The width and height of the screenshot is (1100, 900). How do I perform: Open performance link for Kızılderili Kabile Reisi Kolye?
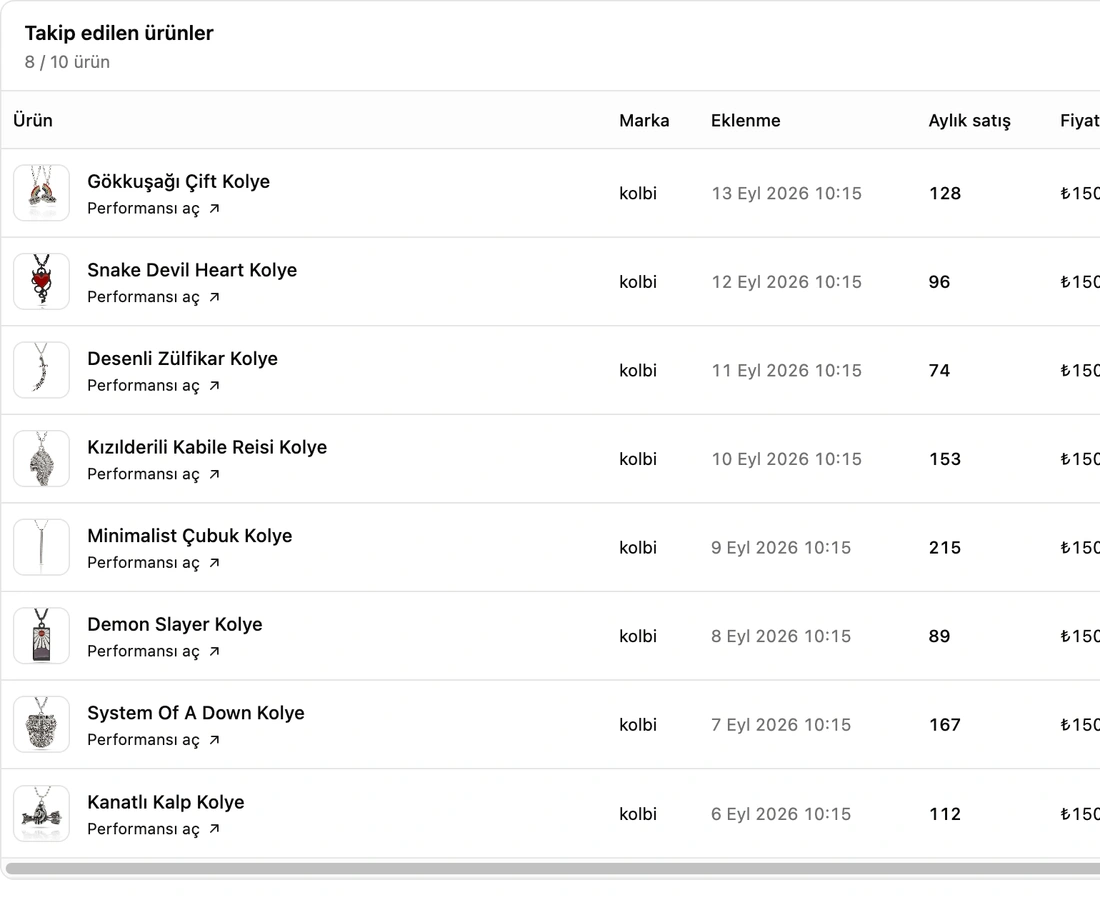click(x=153, y=473)
